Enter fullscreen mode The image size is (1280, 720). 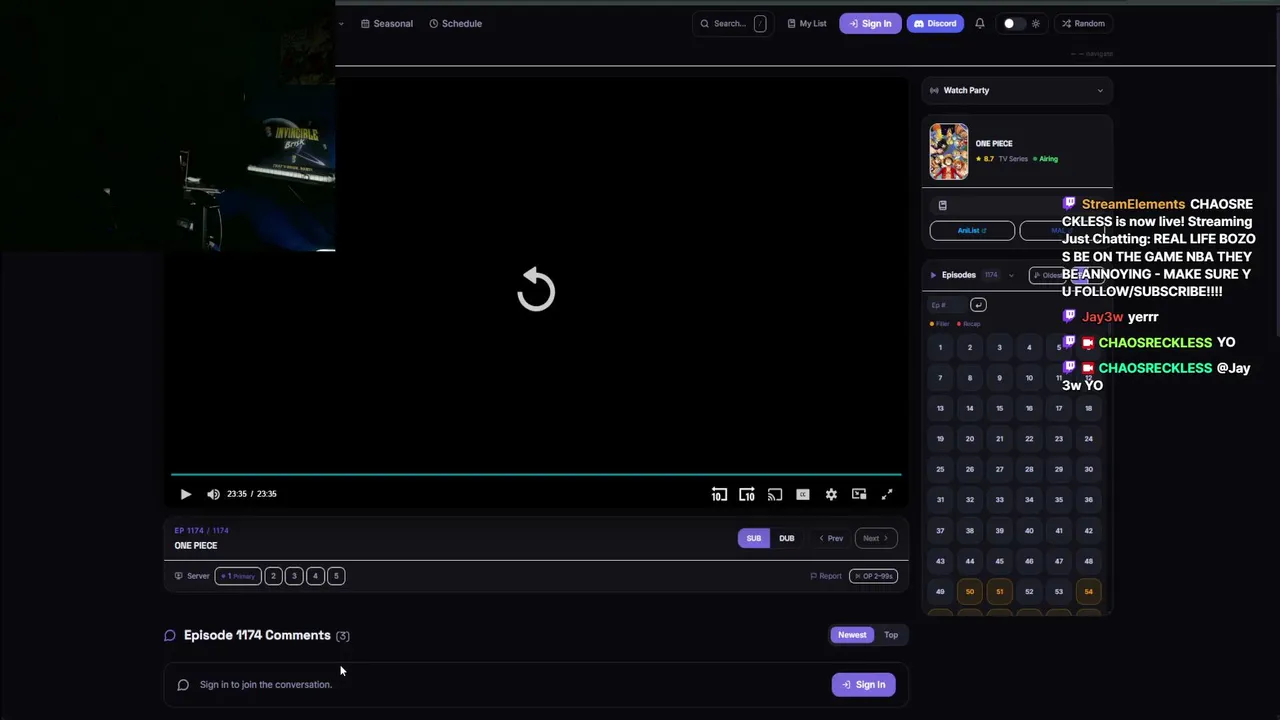click(887, 494)
